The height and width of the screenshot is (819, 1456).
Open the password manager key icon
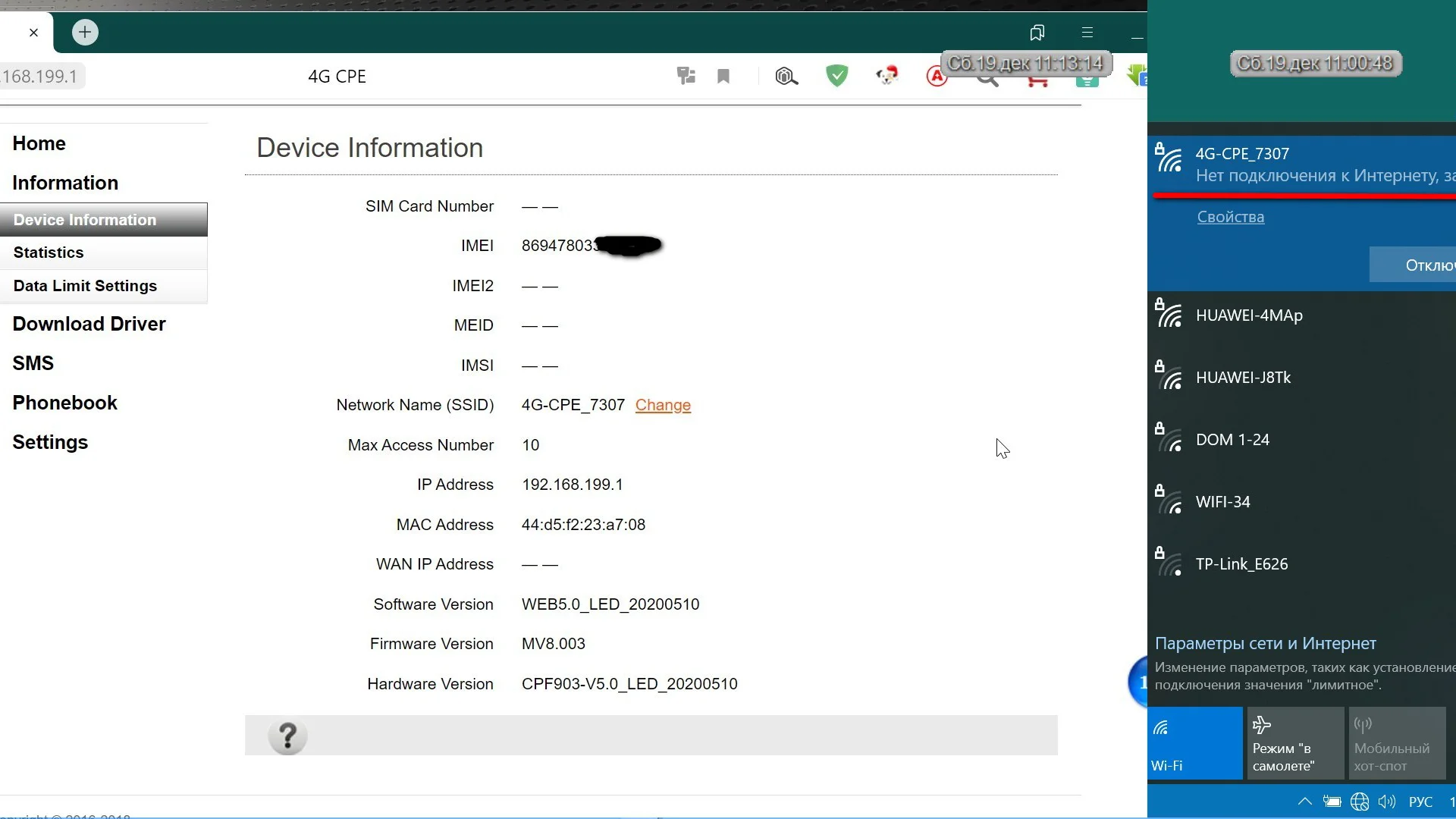tap(686, 76)
